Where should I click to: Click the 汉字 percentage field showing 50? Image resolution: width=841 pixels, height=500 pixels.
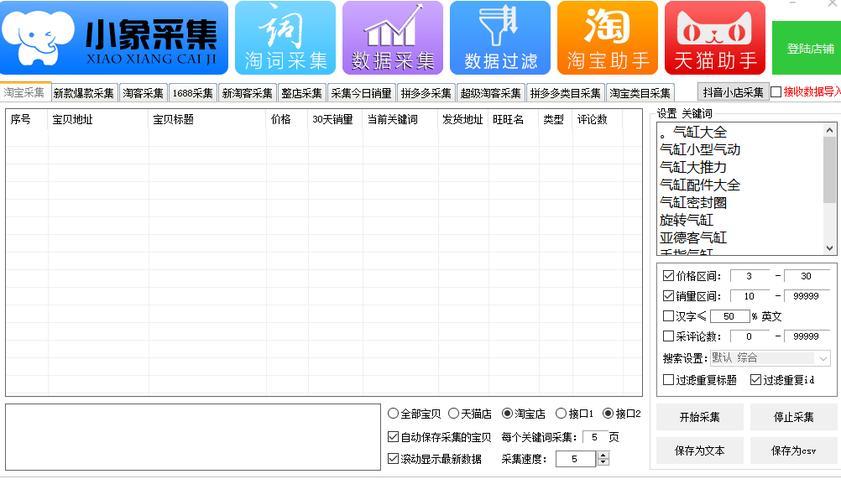729,316
